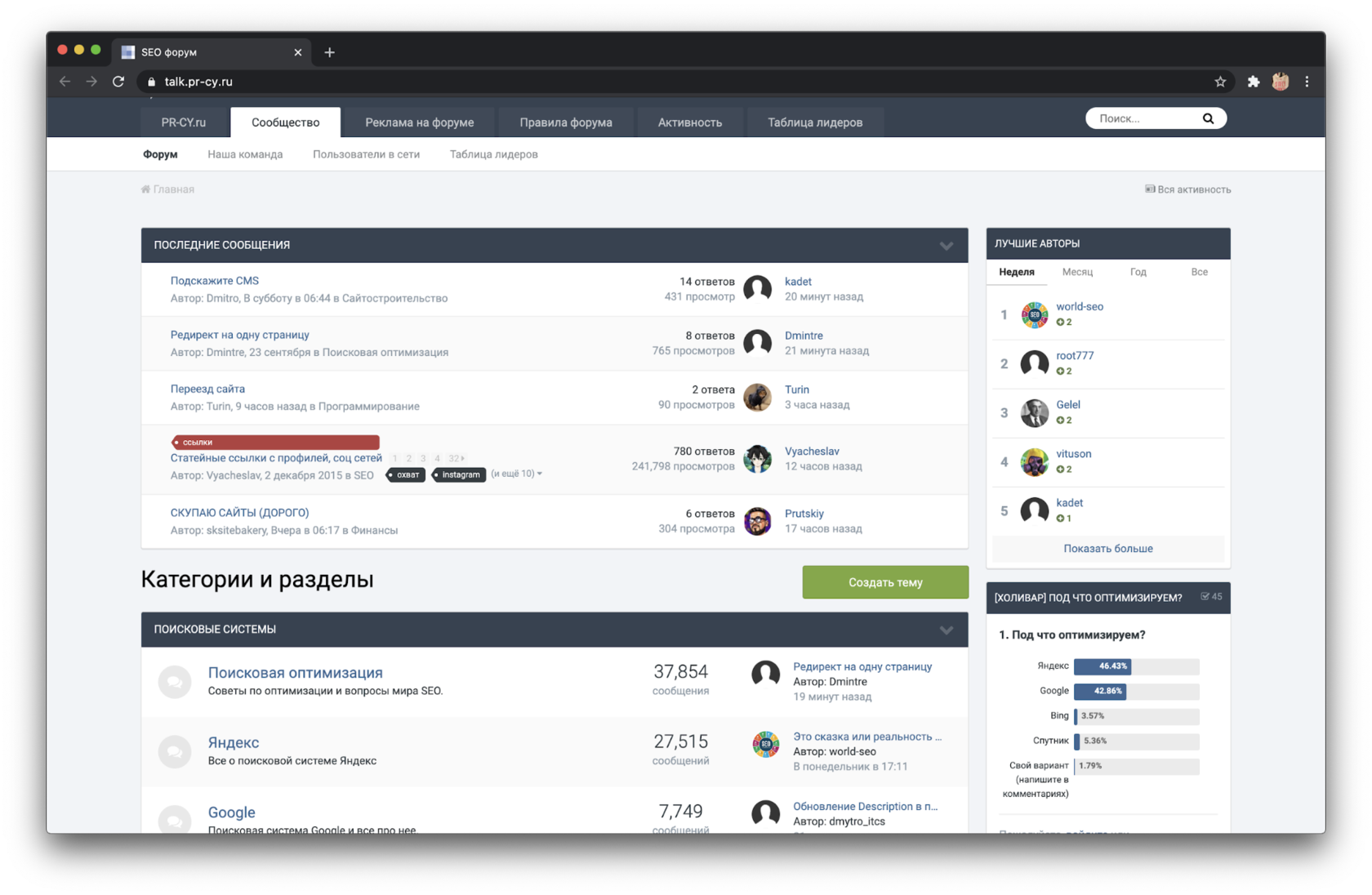Open the Активность tab
Screen dimensions: 1372x895
pyautogui.click(x=690, y=122)
